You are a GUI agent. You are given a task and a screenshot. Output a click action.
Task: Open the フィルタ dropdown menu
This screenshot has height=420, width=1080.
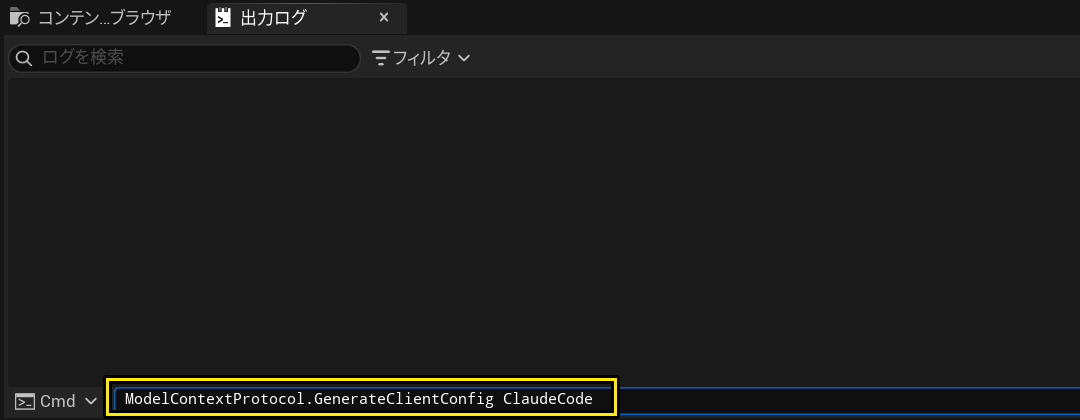[421, 59]
